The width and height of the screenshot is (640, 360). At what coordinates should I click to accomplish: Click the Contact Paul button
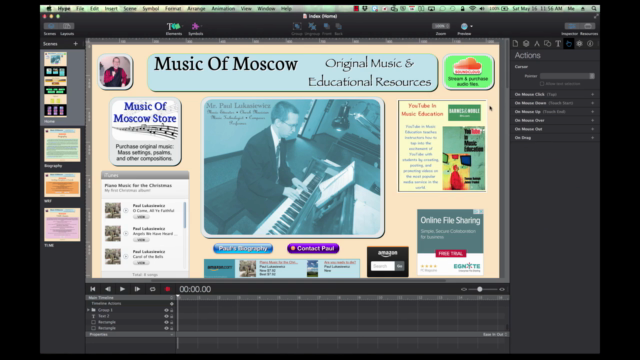313,248
